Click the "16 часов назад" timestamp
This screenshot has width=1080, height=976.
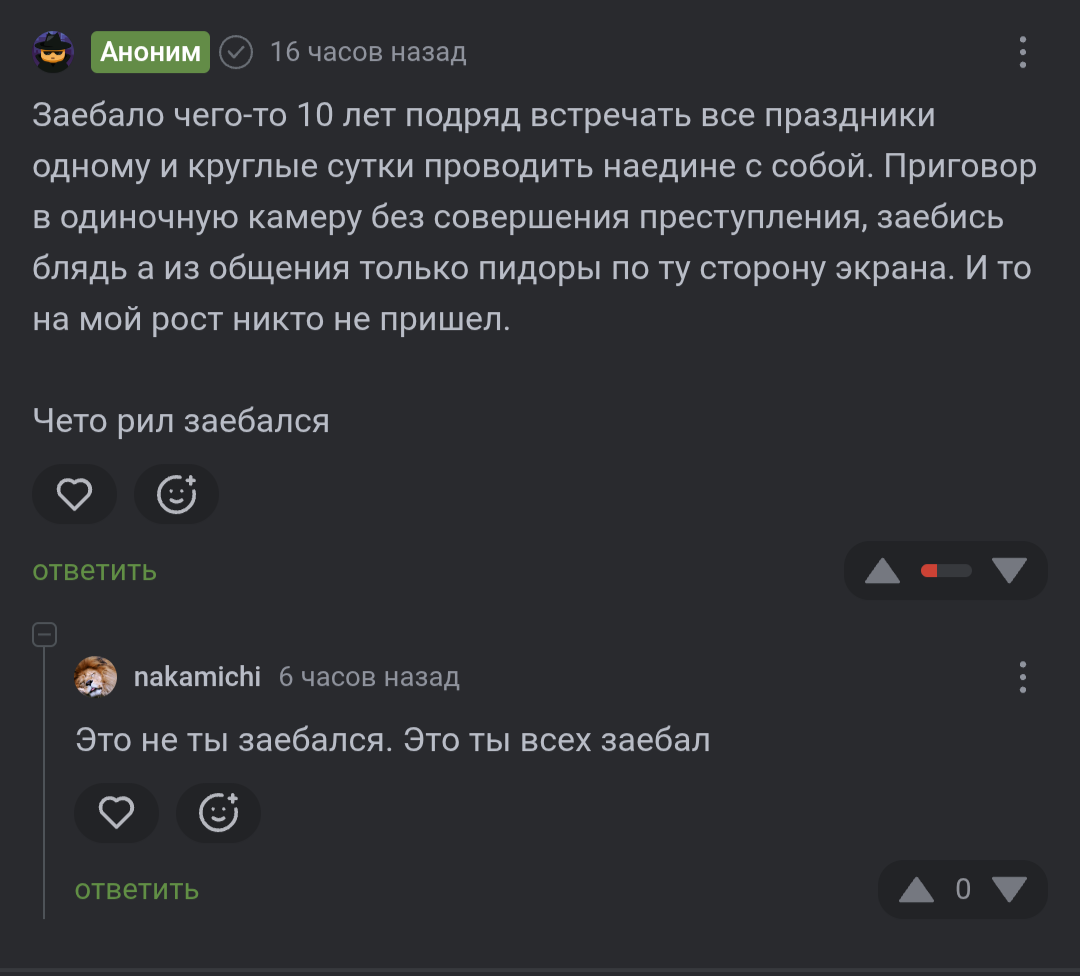coord(368,52)
